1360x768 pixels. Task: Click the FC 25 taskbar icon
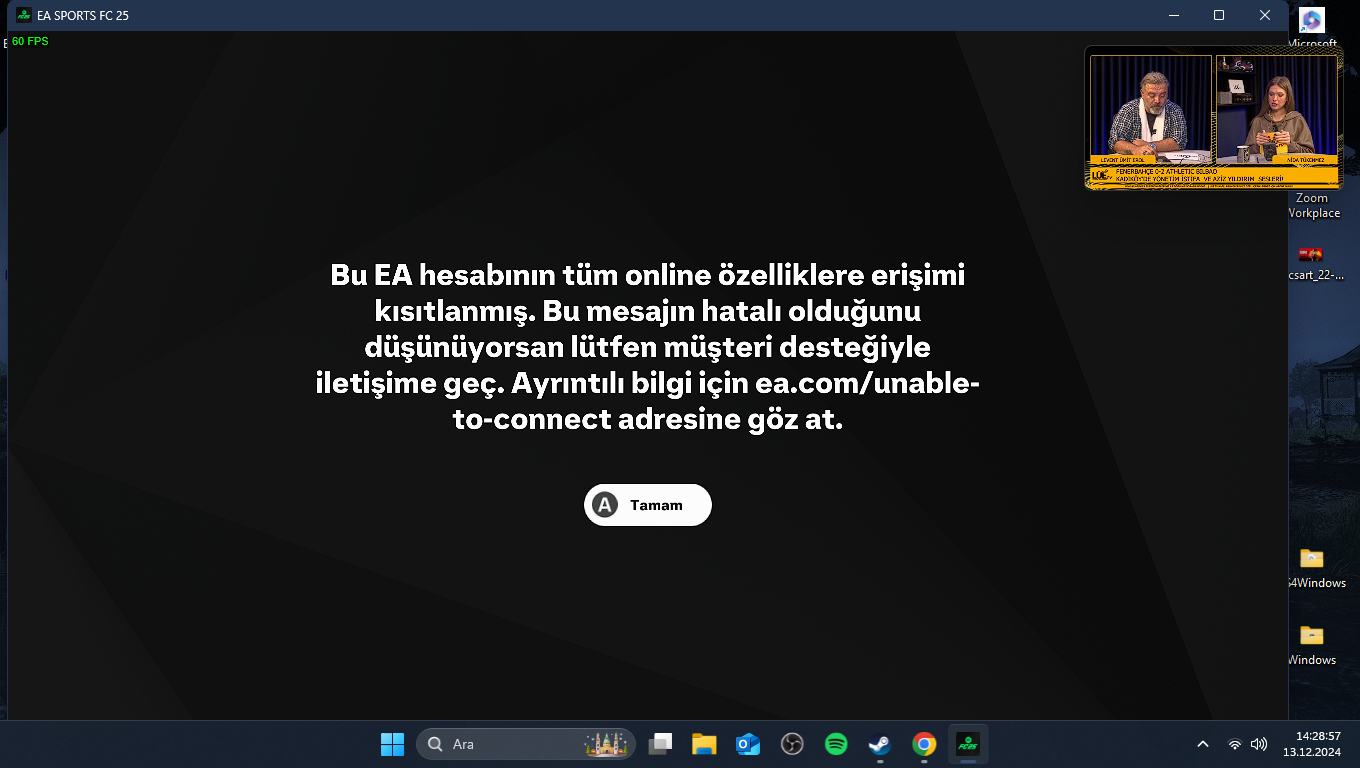968,744
